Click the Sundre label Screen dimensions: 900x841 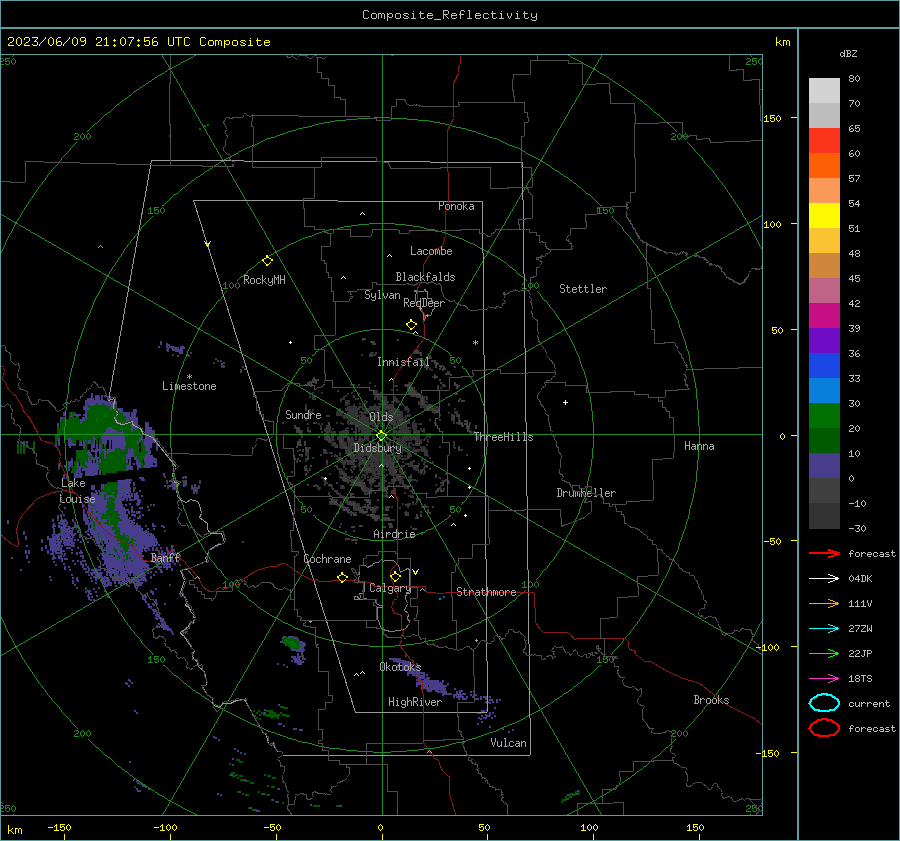pos(303,414)
